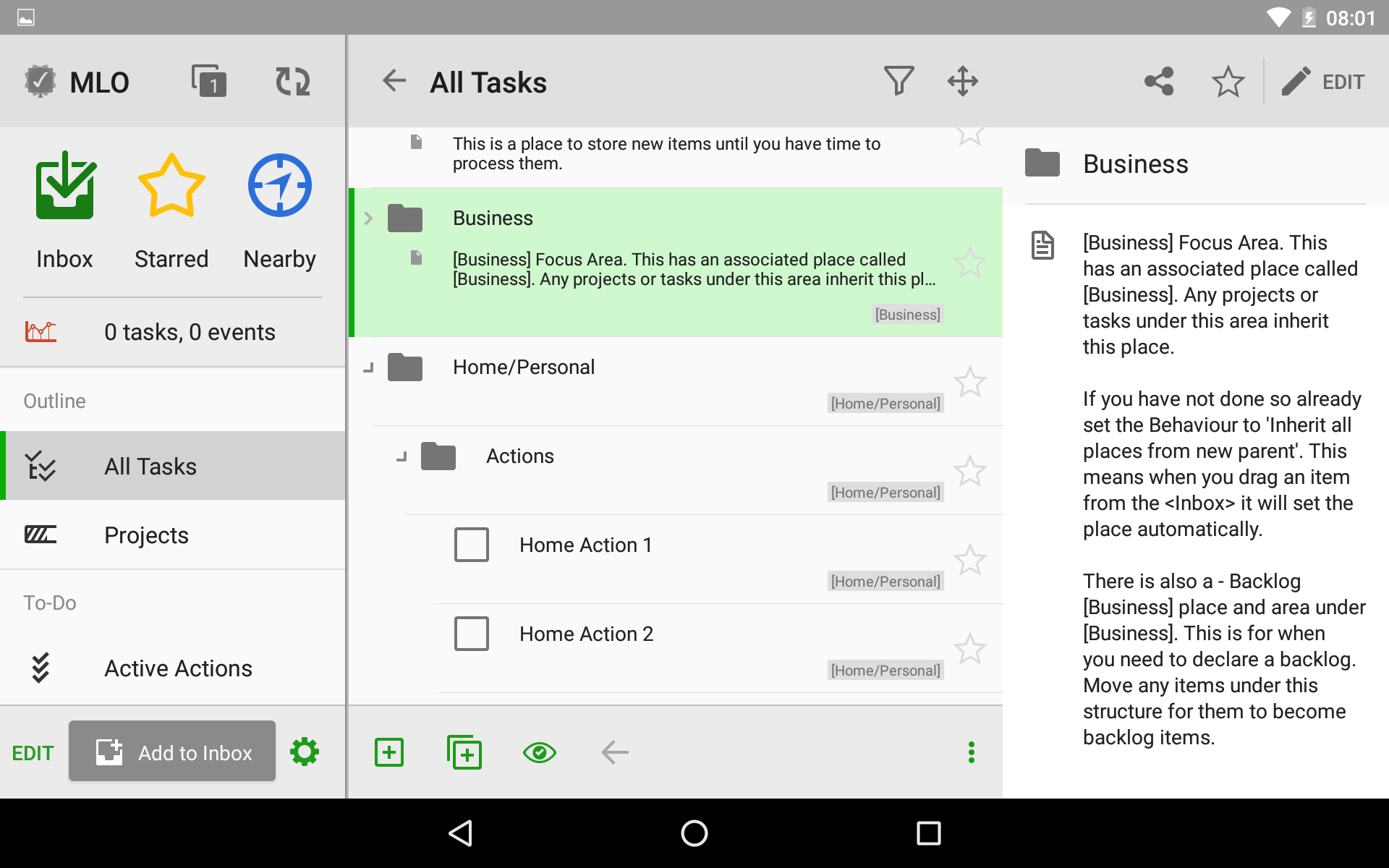1389x868 pixels.
Task: Collapse the Home/Personal folder
Action: coord(368,367)
